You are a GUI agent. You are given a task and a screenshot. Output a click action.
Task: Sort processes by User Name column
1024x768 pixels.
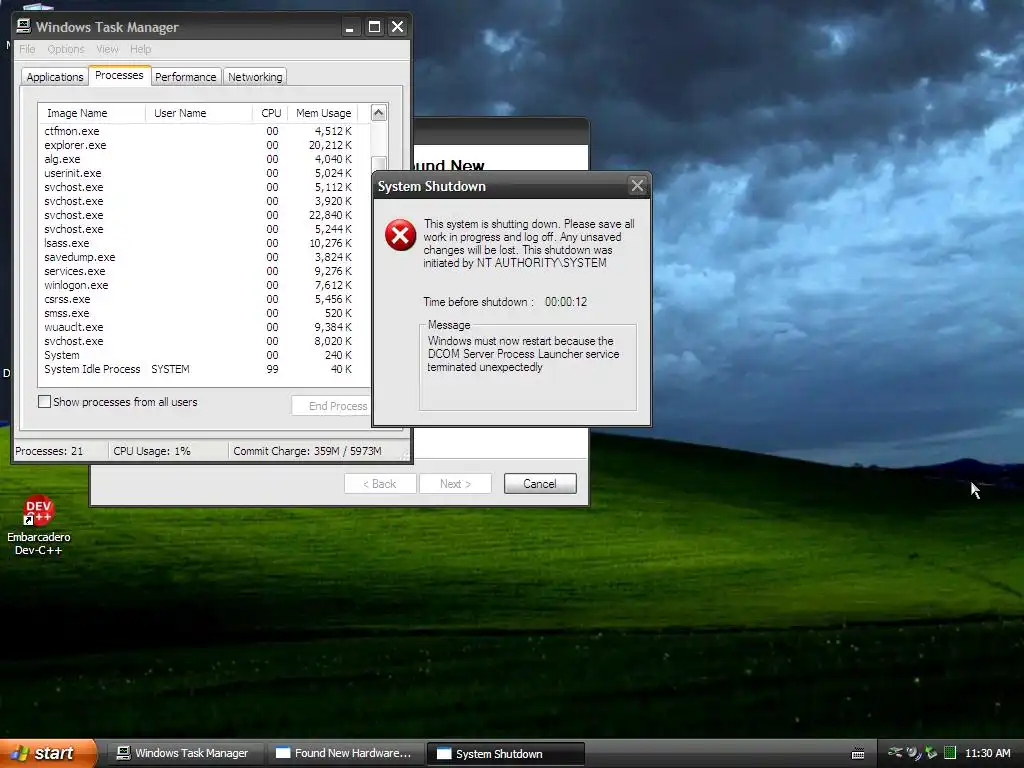[199, 113]
